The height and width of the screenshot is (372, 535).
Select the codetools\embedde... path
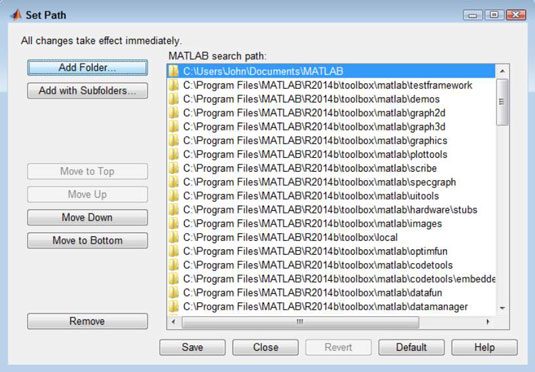331,279
